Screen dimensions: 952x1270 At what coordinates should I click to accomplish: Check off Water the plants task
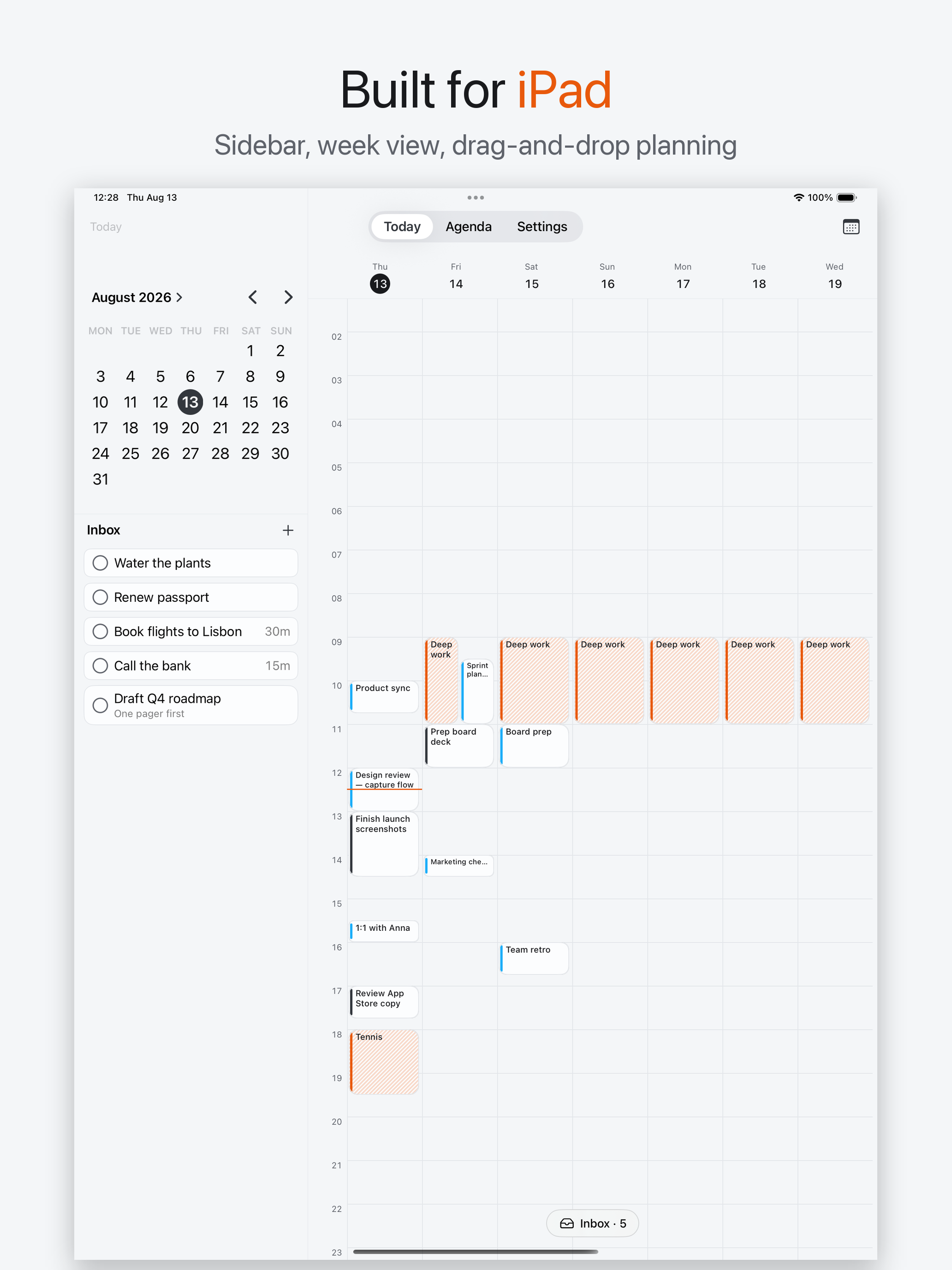tap(101, 563)
